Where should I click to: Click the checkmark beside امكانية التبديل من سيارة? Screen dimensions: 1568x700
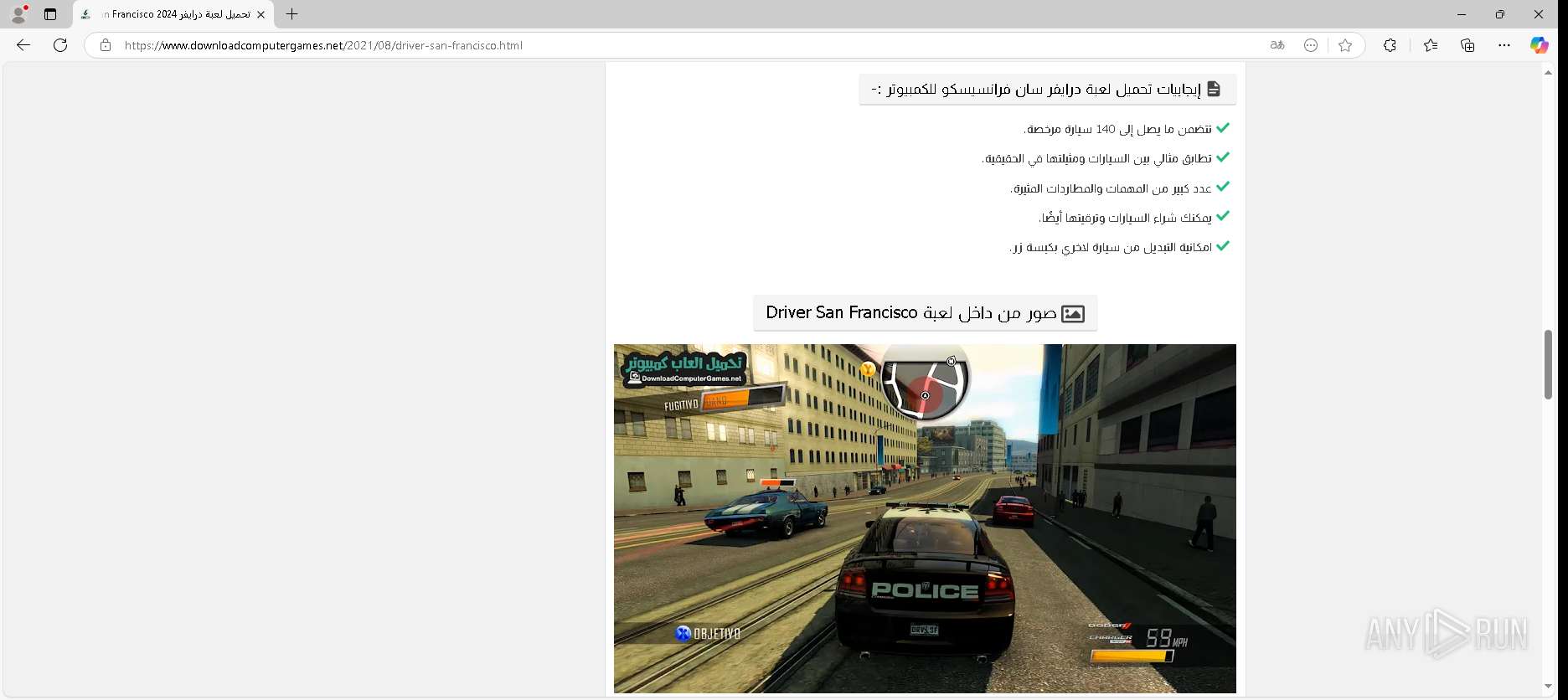1223,246
